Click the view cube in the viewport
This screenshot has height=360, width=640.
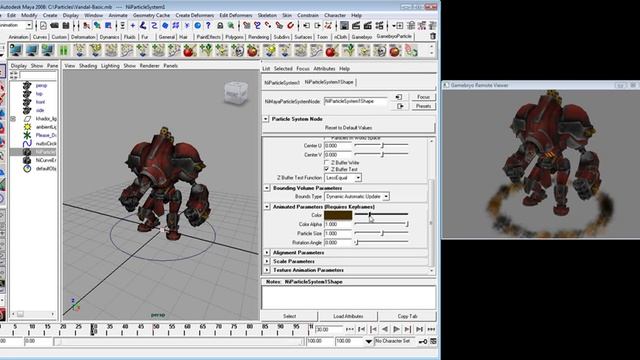click(236, 93)
